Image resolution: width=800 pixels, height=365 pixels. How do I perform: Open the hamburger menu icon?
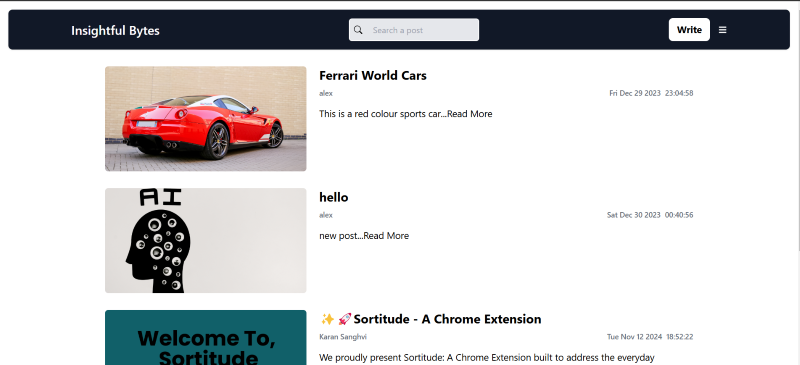click(722, 30)
